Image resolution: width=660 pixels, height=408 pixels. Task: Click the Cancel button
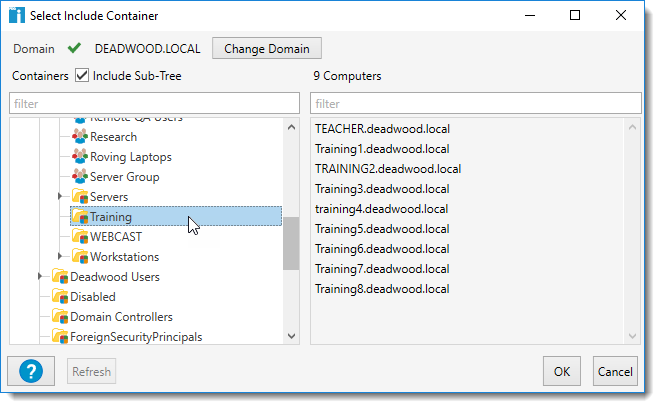pyautogui.click(x=614, y=372)
